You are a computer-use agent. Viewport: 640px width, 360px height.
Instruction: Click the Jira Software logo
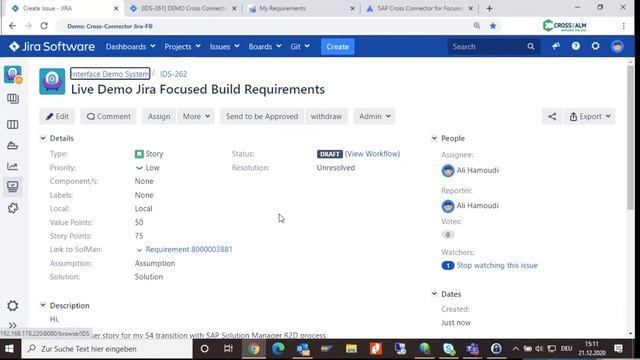pyautogui.click(x=52, y=47)
